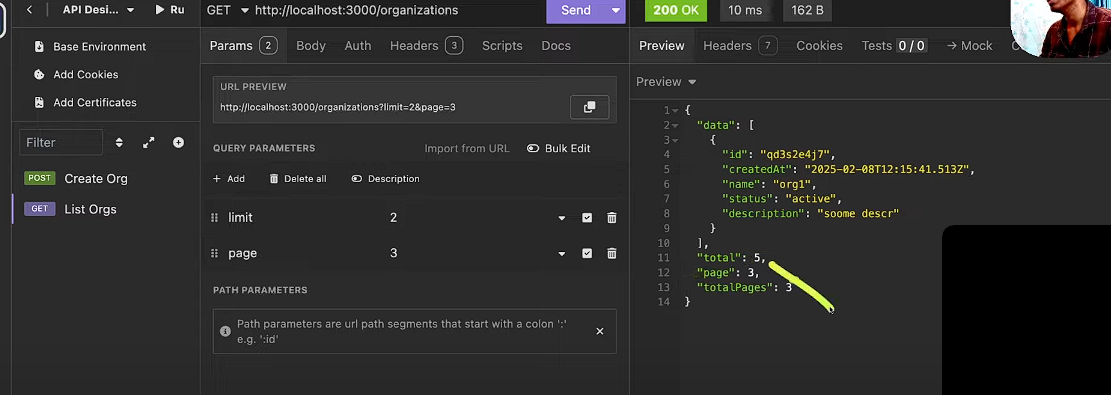Select the Create Org POST request

point(96,179)
